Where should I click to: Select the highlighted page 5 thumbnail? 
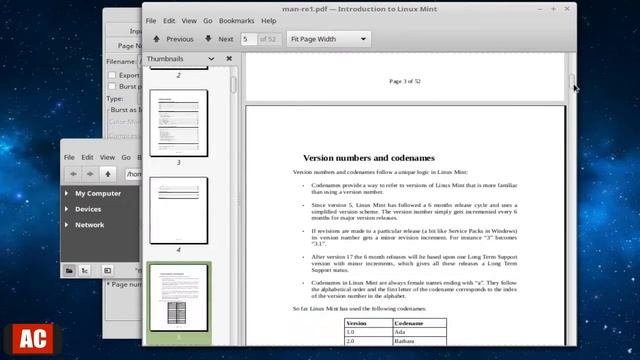pos(179,298)
